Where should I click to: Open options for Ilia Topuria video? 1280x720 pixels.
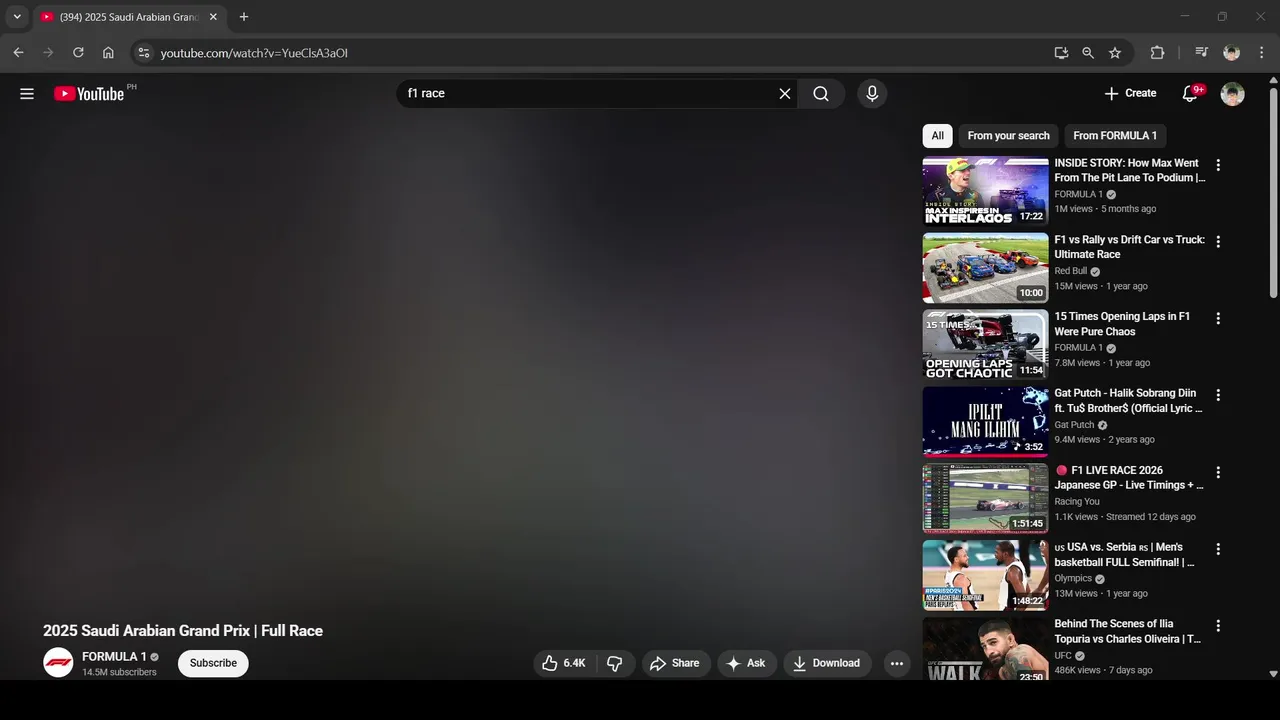(1218, 626)
